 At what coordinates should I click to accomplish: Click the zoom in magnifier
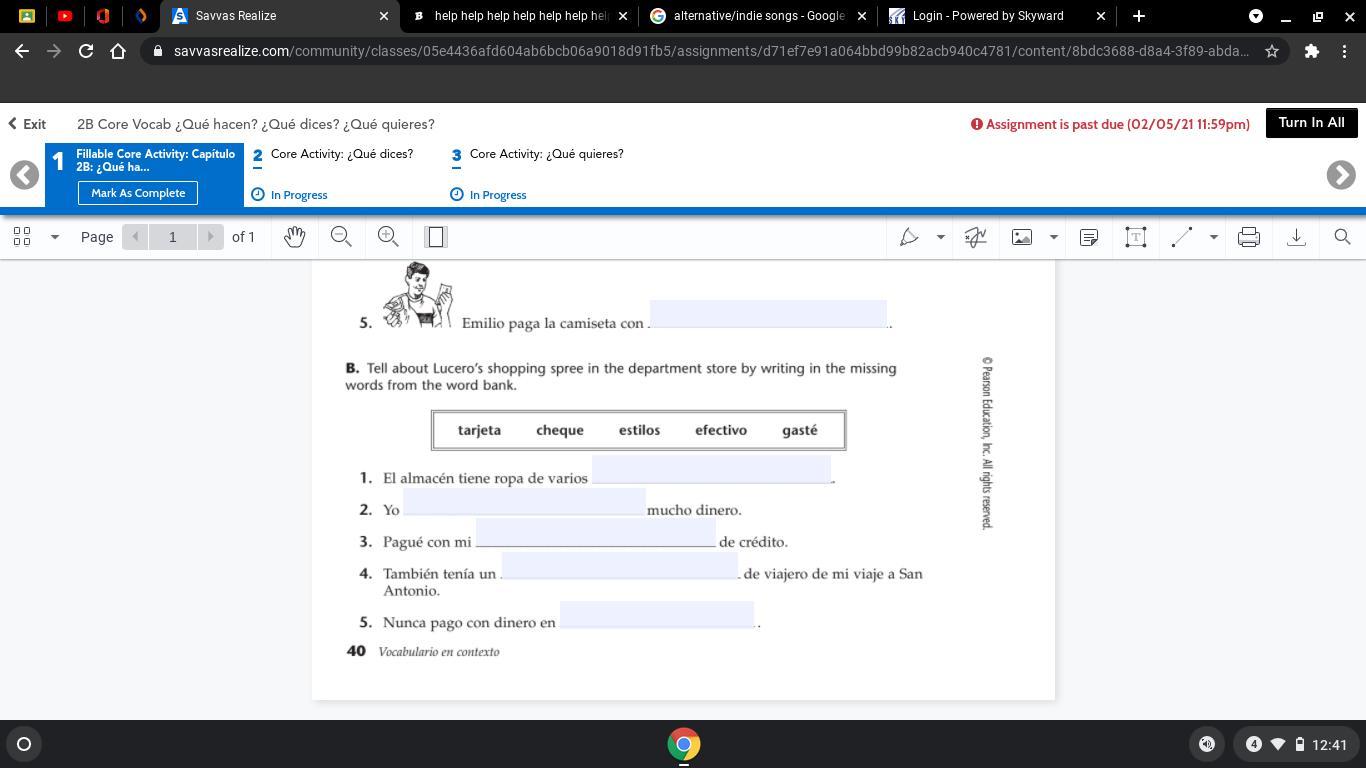coord(388,237)
